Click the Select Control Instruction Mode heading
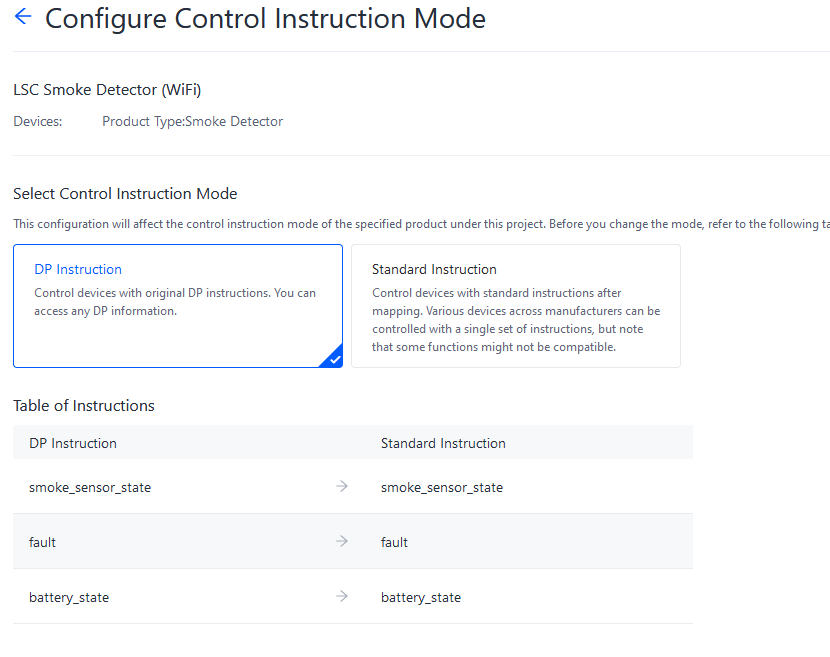Screen dimensions: 830x657 click(x=125, y=194)
